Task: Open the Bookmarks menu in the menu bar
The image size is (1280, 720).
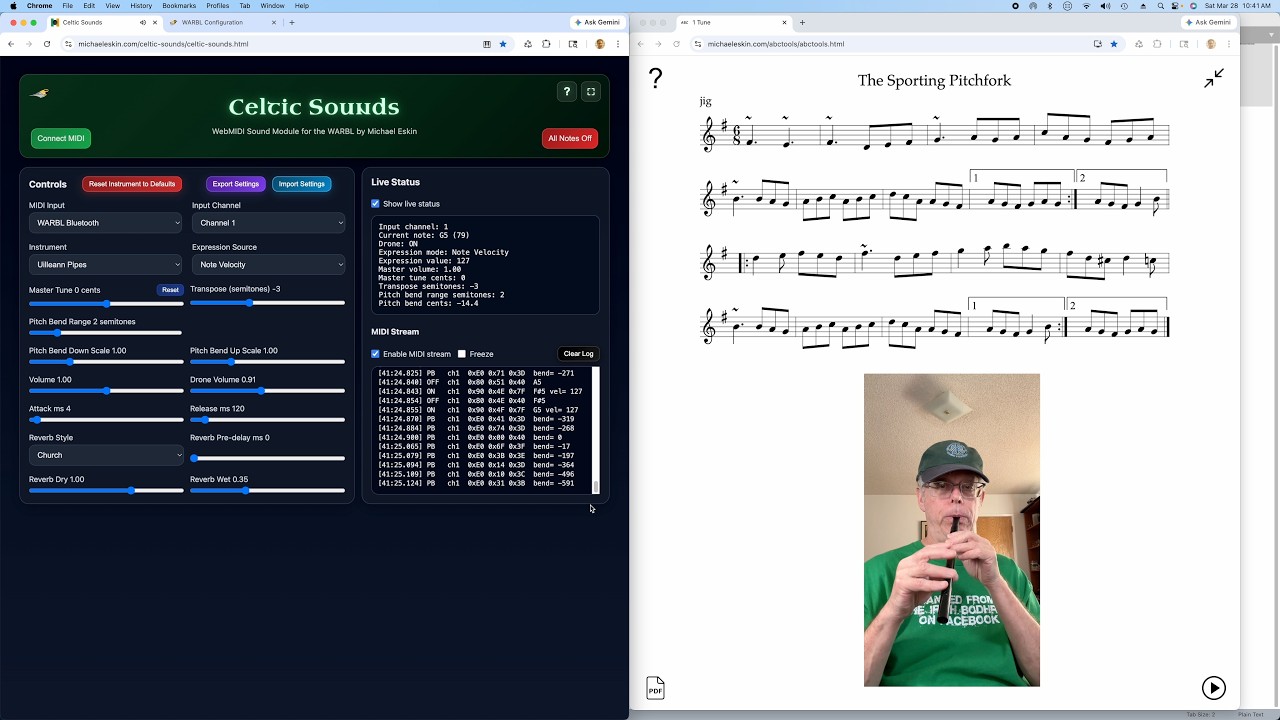Action: tap(179, 6)
